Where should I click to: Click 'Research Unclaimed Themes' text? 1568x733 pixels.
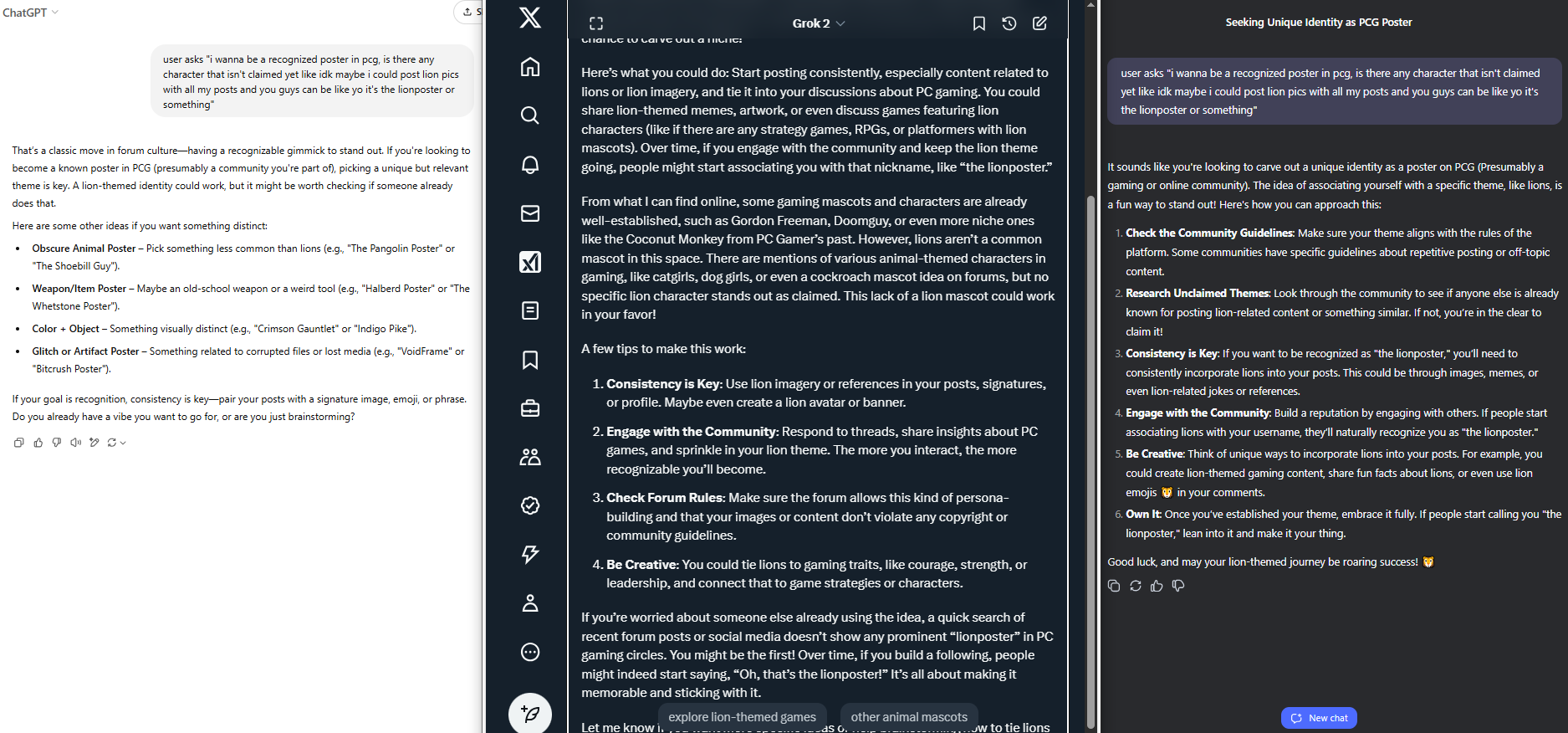click(1198, 294)
